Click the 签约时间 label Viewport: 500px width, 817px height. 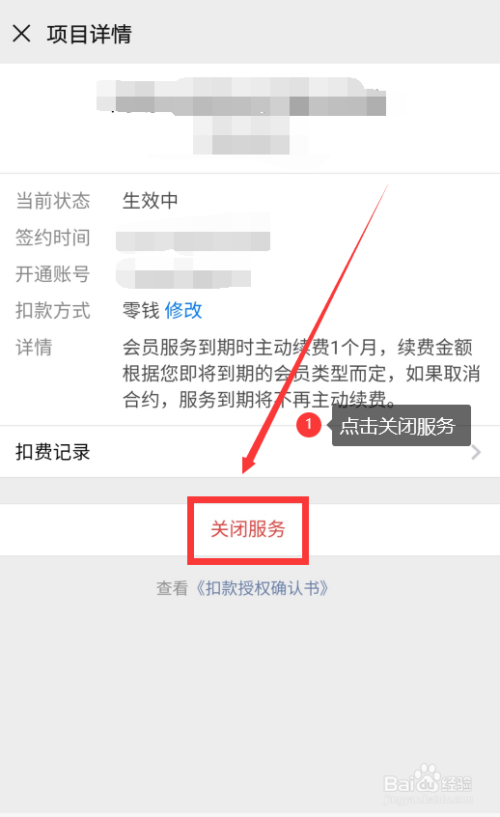(53, 238)
